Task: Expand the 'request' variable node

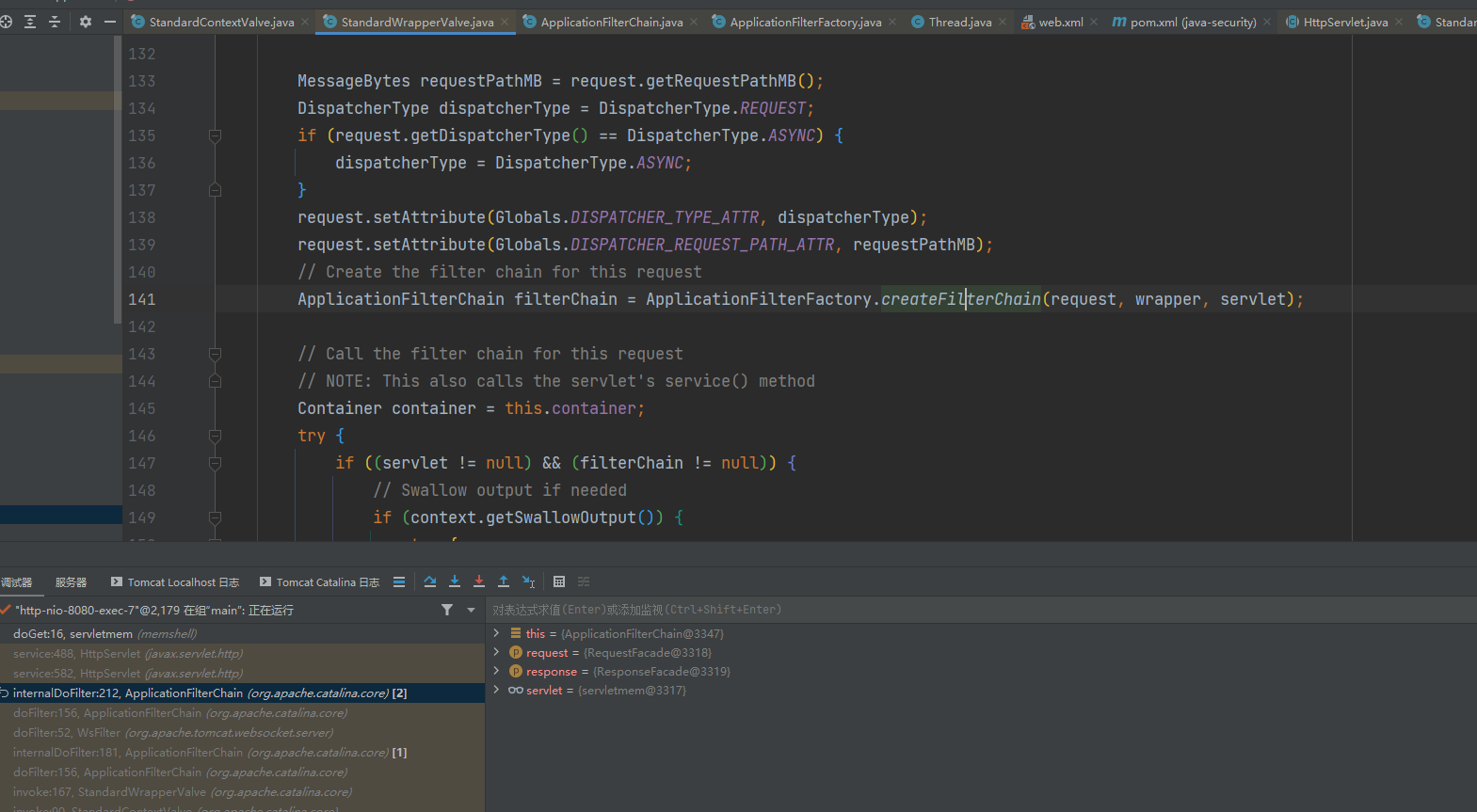Action: coord(496,652)
